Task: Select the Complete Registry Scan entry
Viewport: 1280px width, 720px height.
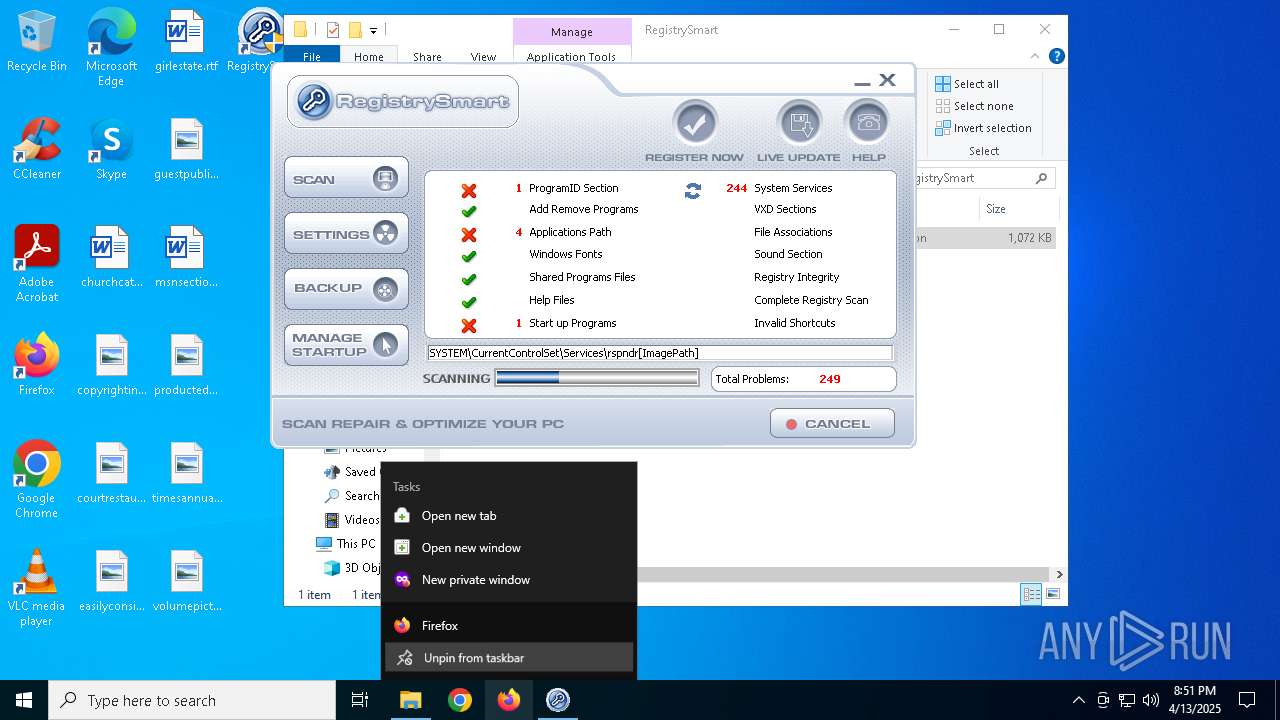Action: tap(811, 300)
